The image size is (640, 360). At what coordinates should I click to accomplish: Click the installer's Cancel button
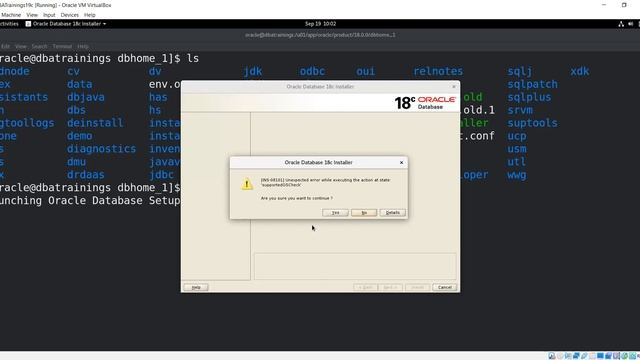click(444, 287)
